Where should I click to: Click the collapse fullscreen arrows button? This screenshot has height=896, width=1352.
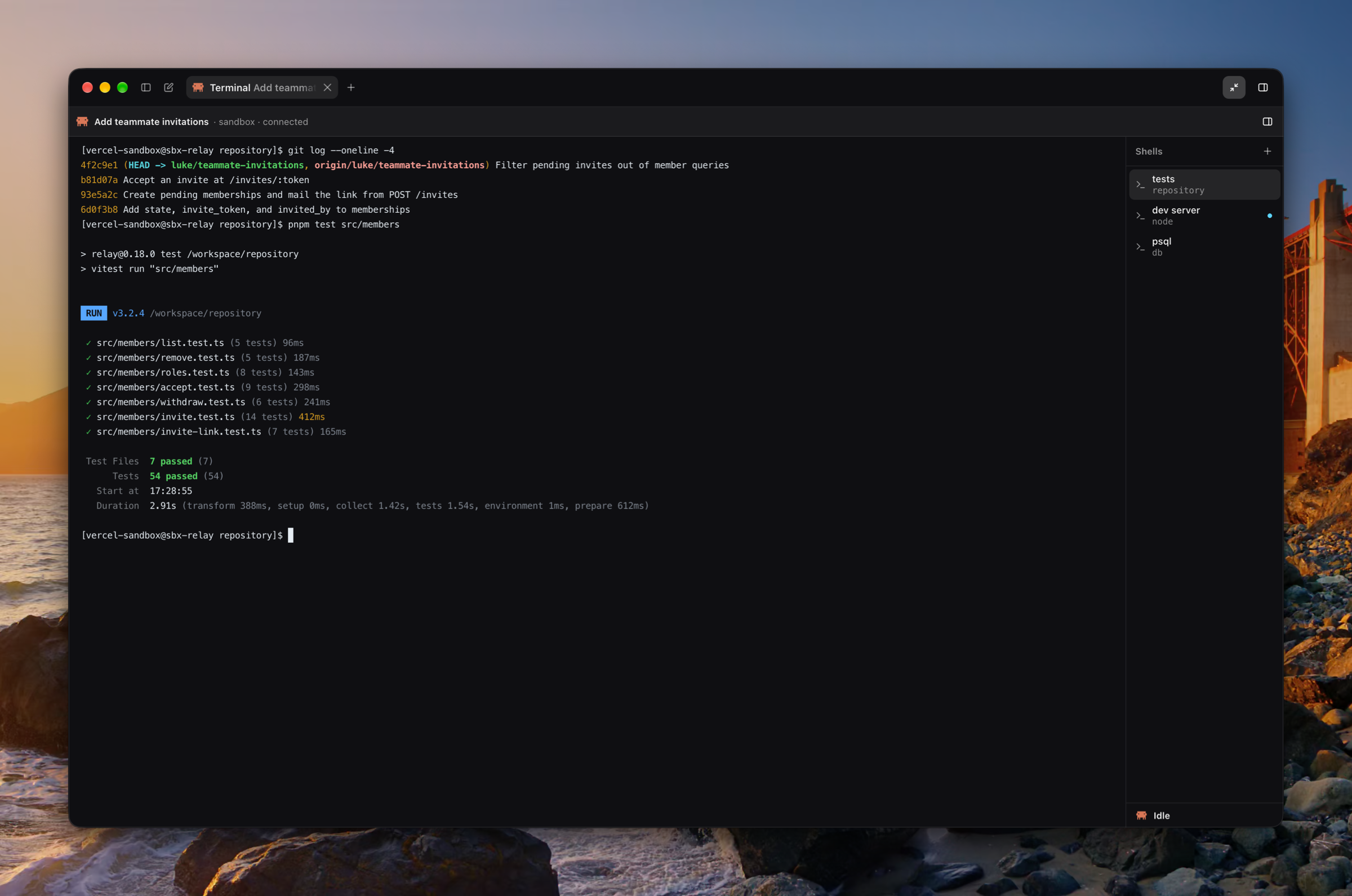tap(1234, 87)
